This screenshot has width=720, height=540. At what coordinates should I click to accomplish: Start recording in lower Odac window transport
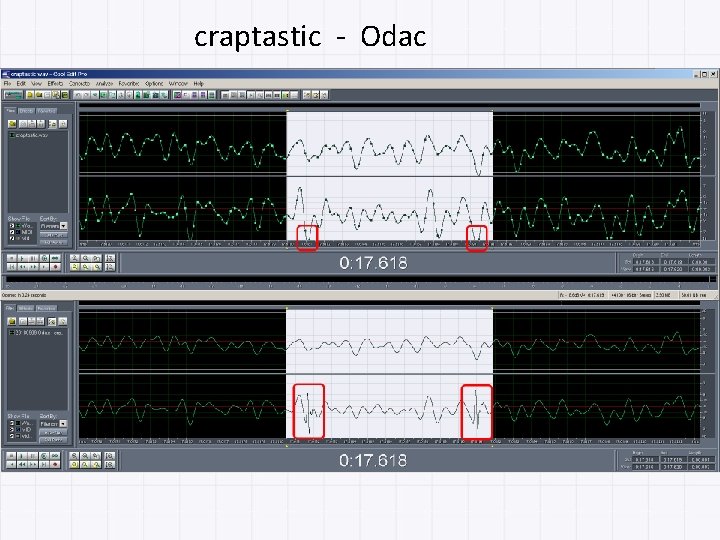tap(55, 464)
